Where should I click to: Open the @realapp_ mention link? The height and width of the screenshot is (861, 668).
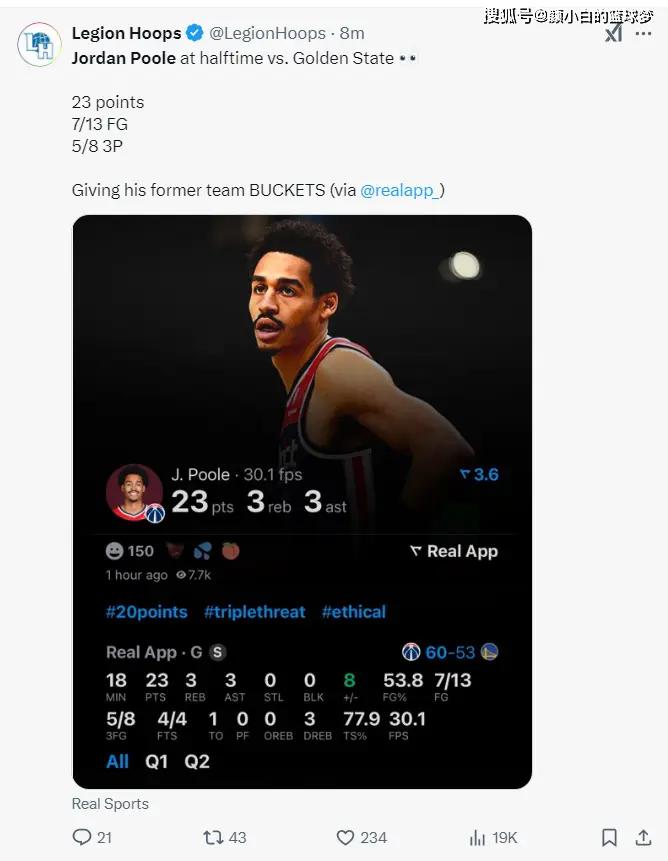tap(400, 190)
